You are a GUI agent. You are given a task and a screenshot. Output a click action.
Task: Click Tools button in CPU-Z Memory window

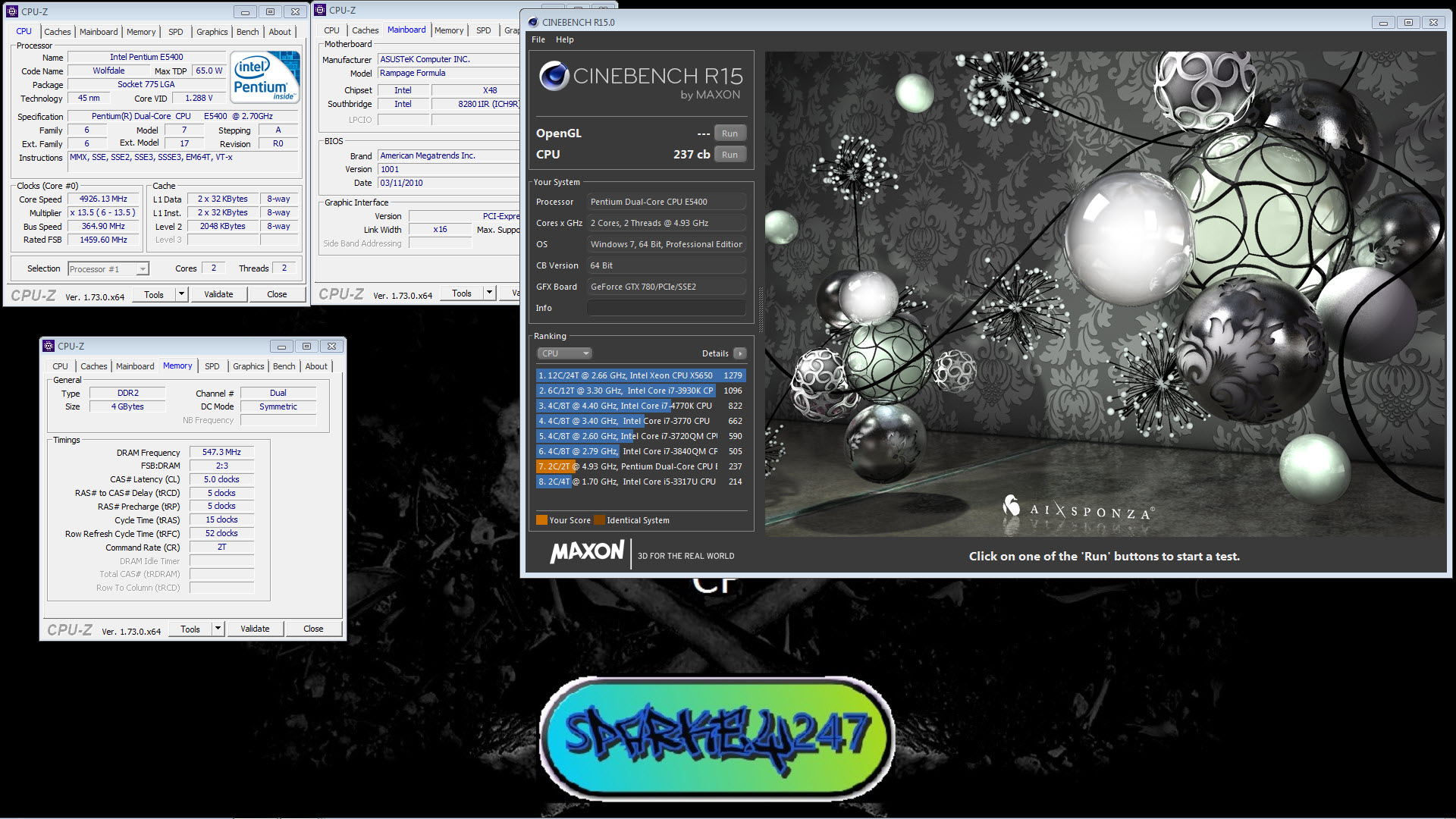[190, 629]
